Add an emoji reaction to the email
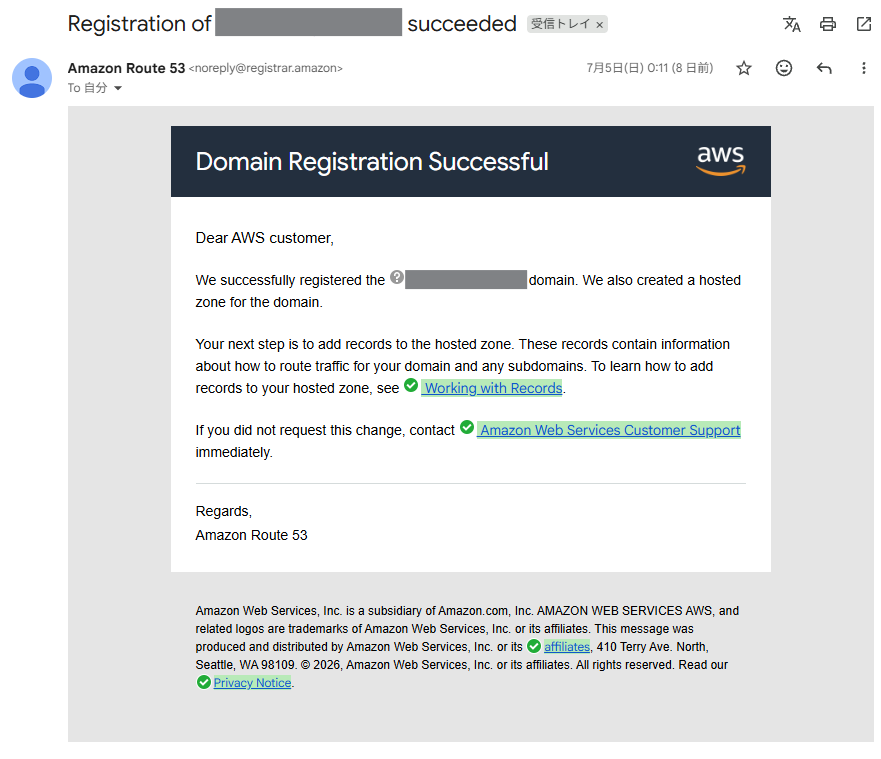This screenshot has width=881, height=759. [x=784, y=68]
